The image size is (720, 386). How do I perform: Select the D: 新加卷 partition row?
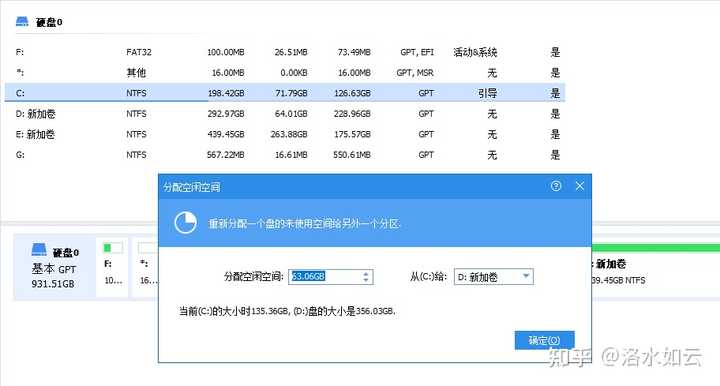point(285,113)
